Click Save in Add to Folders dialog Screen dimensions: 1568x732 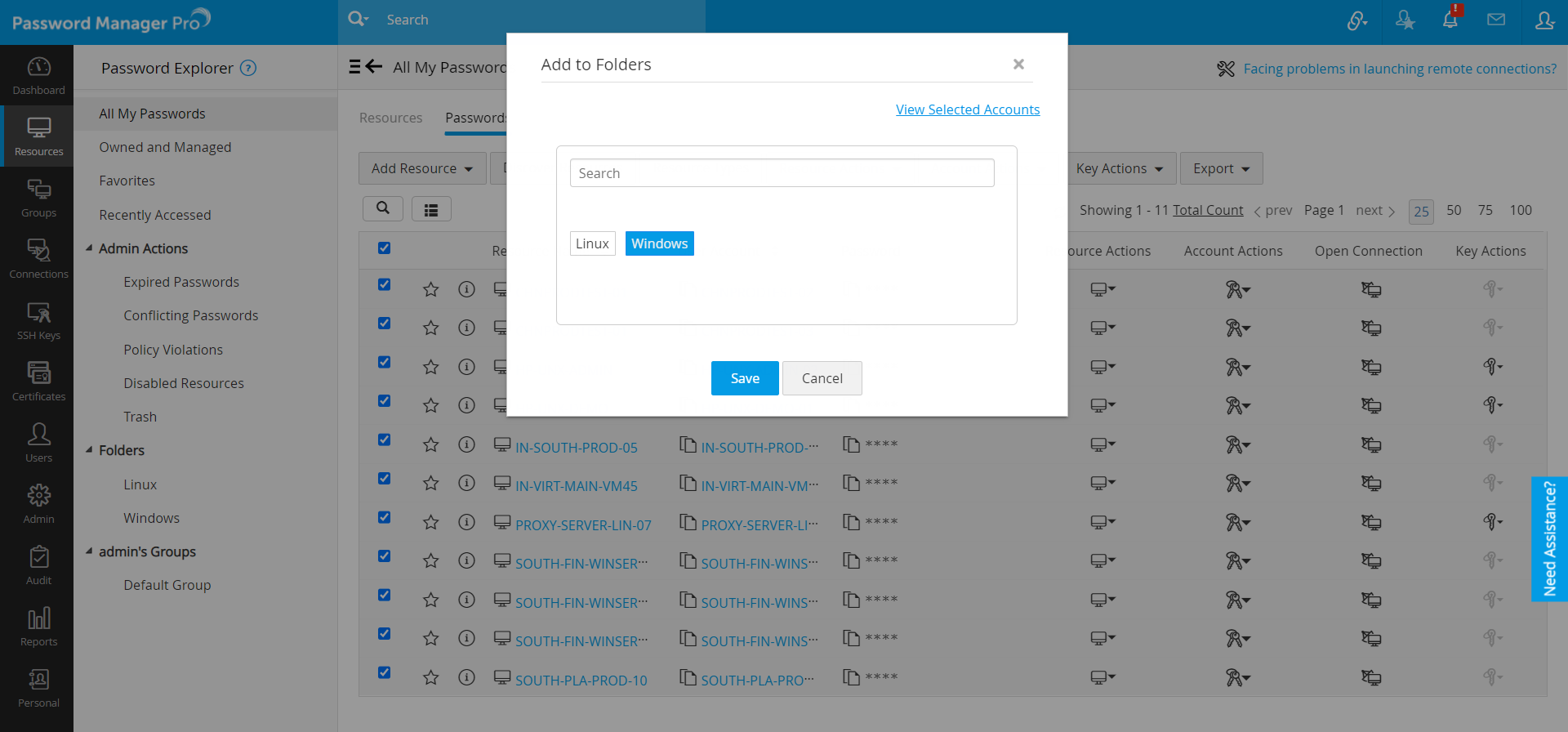(744, 378)
